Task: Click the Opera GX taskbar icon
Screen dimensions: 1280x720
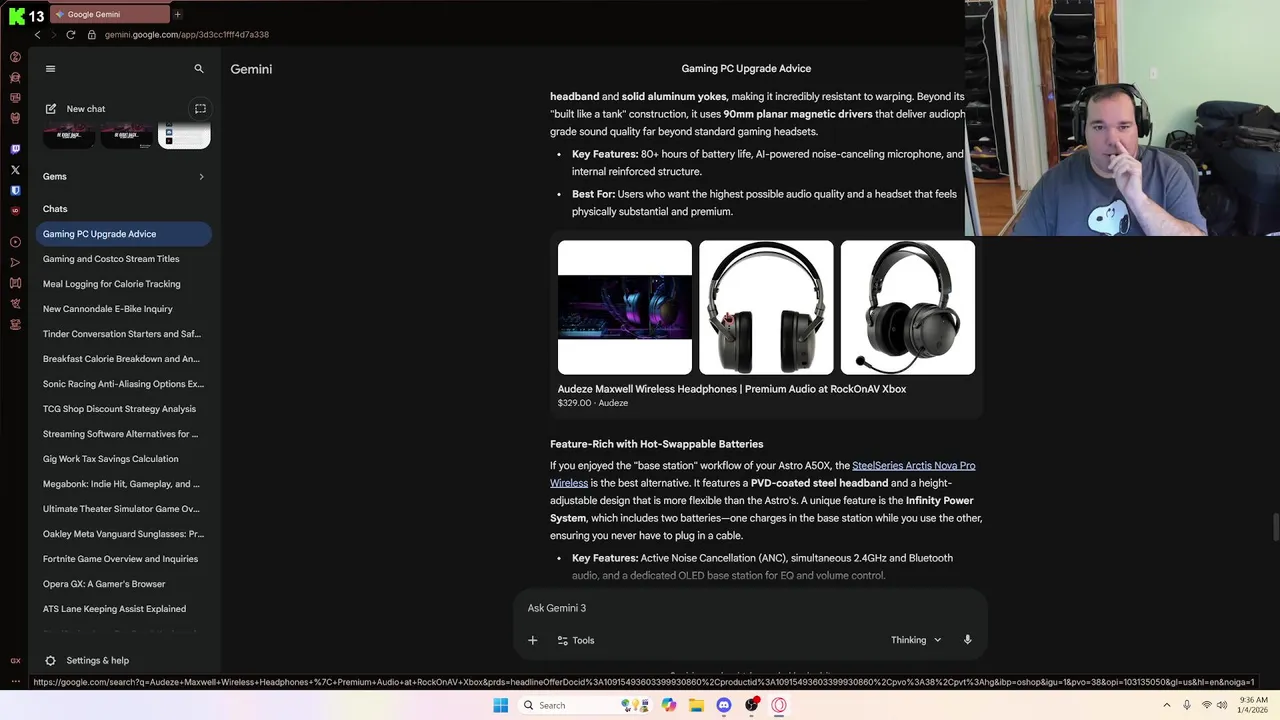Action: click(779, 705)
